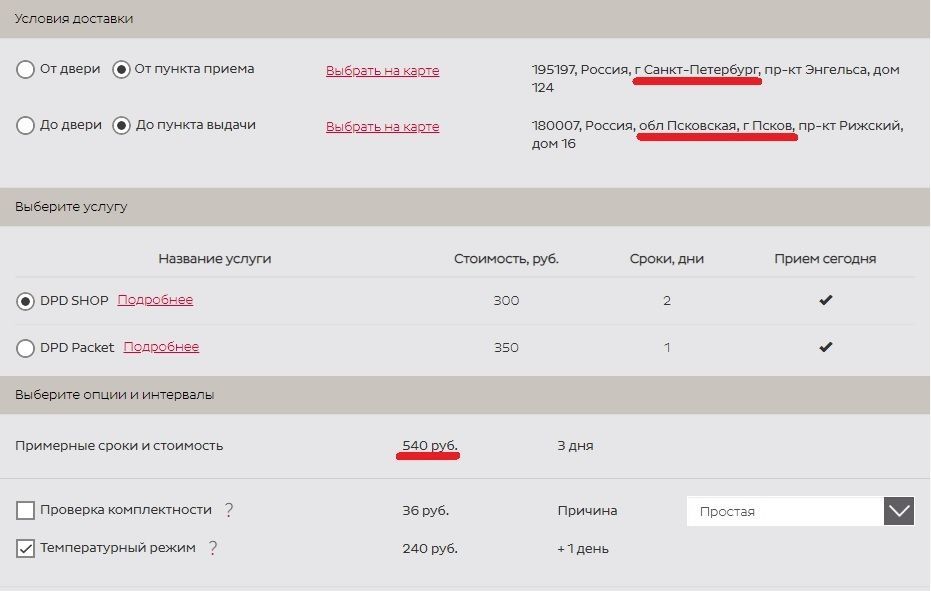Open Выбрать на карте for Псков delivery address
The width and height of the screenshot is (931, 591).
tap(382, 127)
